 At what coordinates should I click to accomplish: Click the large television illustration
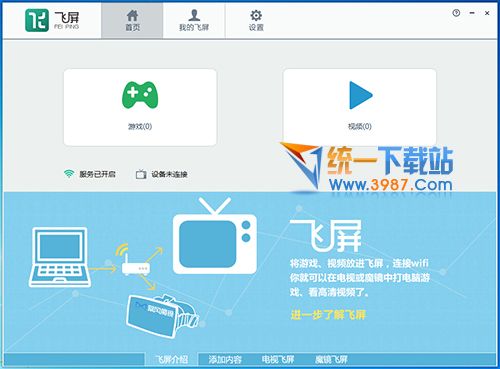pyautogui.click(x=215, y=236)
